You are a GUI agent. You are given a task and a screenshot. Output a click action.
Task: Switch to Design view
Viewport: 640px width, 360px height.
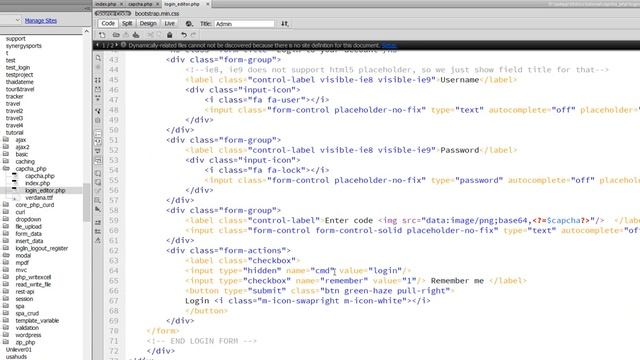pyautogui.click(x=148, y=24)
